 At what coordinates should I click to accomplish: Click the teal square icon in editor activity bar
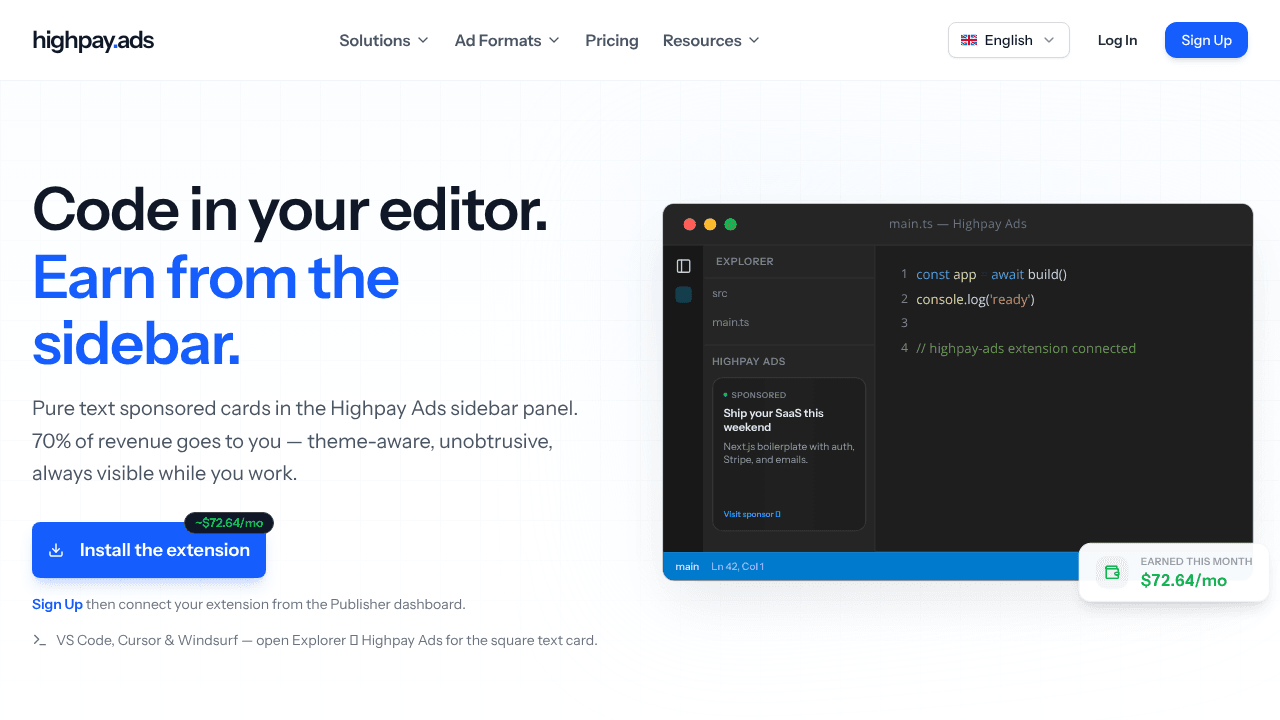tap(684, 294)
